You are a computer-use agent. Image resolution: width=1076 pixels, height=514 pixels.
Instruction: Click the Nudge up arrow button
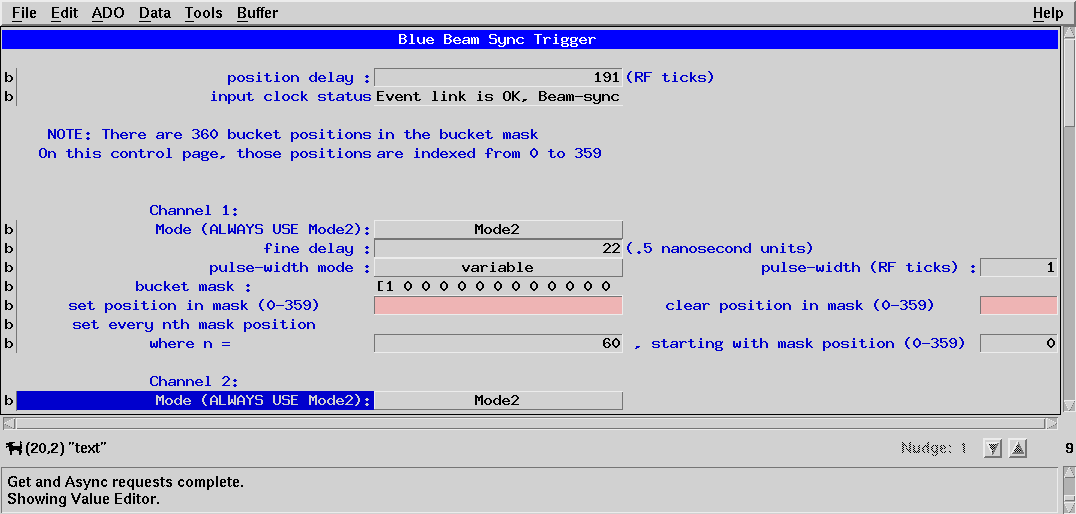[x=1018, y=448]
